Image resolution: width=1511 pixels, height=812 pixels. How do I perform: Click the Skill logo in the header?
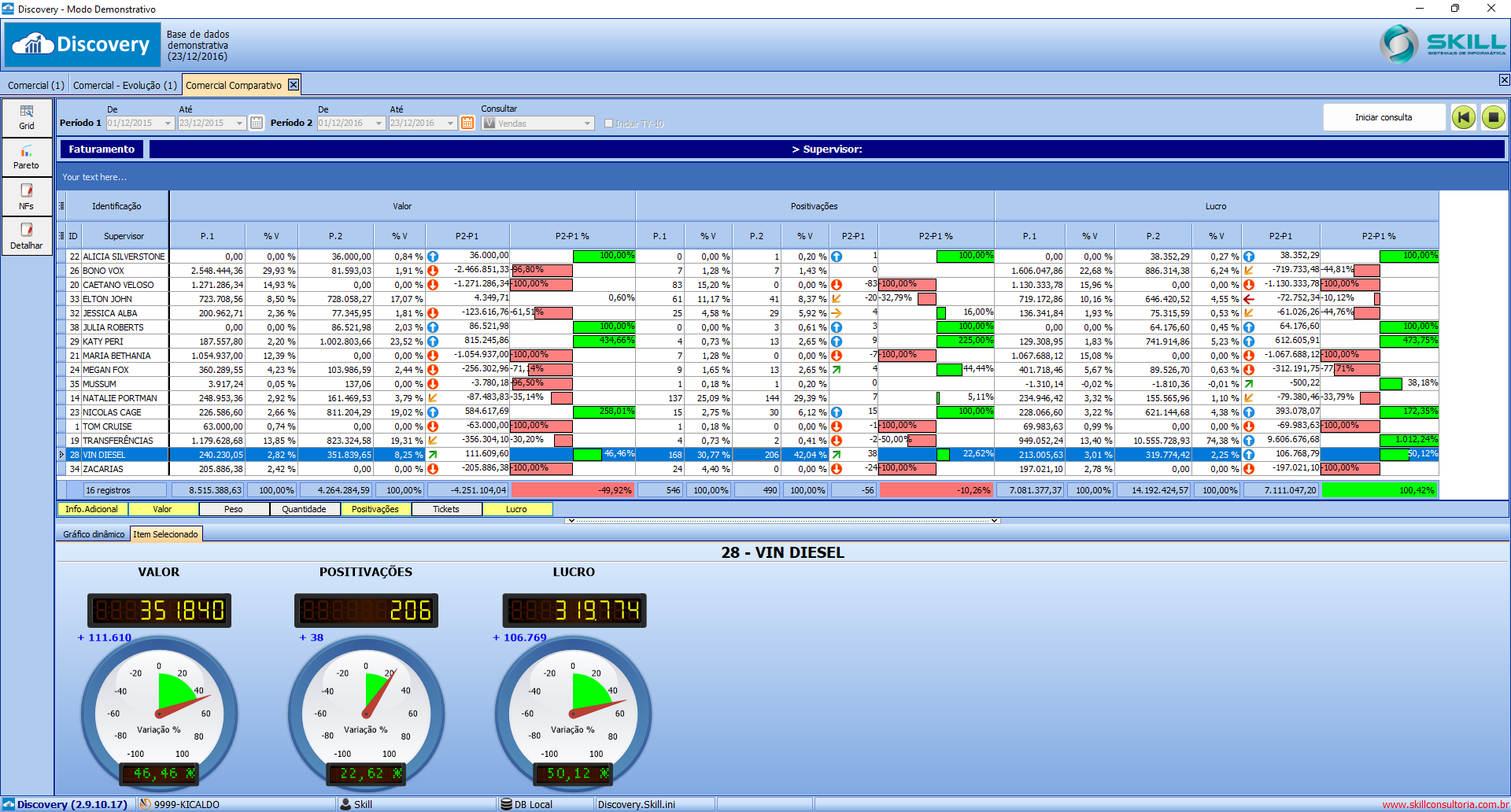1443,45
